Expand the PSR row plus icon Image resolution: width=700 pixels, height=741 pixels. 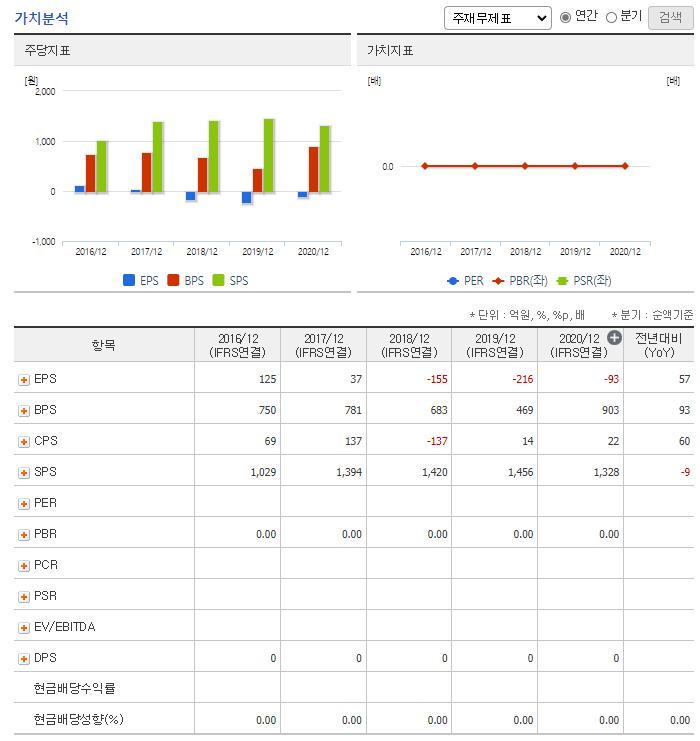coord(24,597)
